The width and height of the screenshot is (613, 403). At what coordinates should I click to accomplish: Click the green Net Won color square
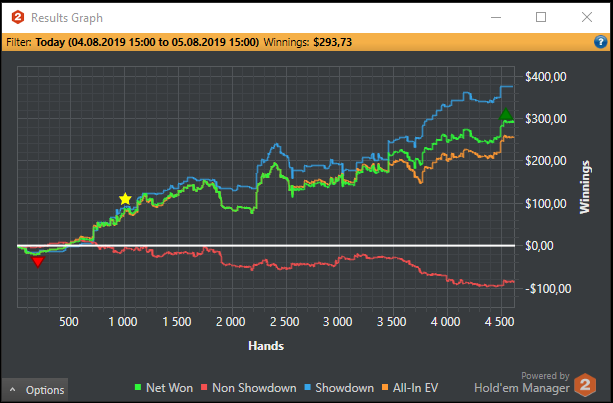[x=138, y=387]
